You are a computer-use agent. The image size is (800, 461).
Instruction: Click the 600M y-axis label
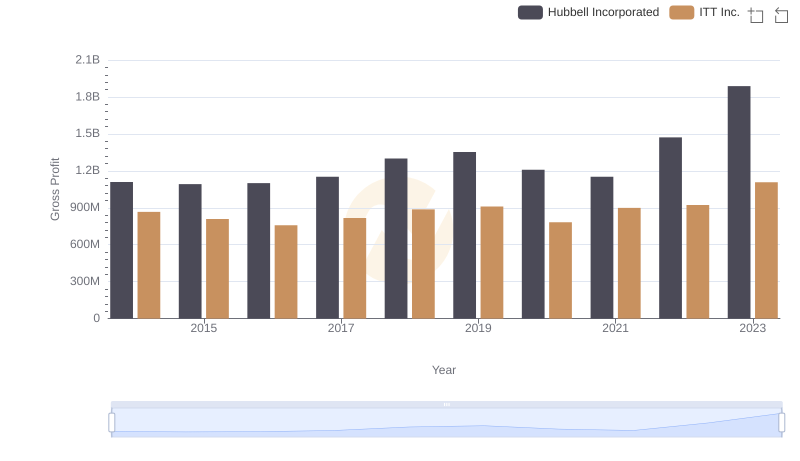pyautogui.click(x=85, y=244)
